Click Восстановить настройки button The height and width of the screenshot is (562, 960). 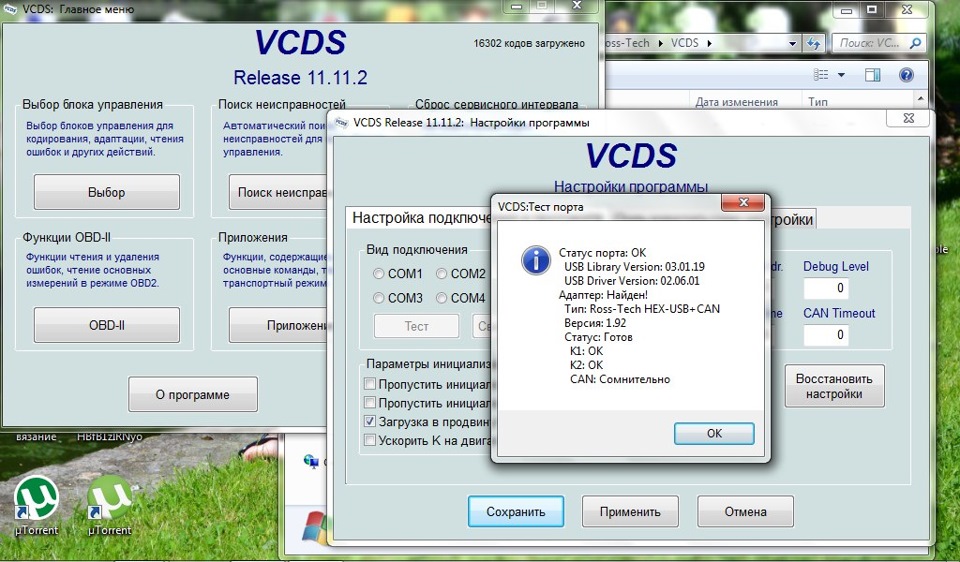tap(834, 386)
